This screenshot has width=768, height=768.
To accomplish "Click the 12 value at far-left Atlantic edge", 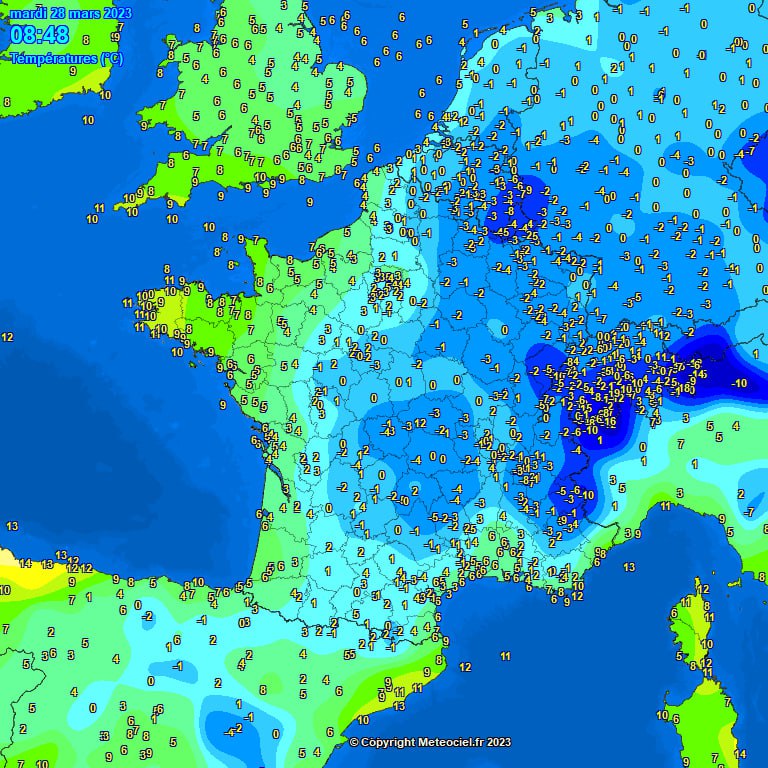I will pos(7,337).
